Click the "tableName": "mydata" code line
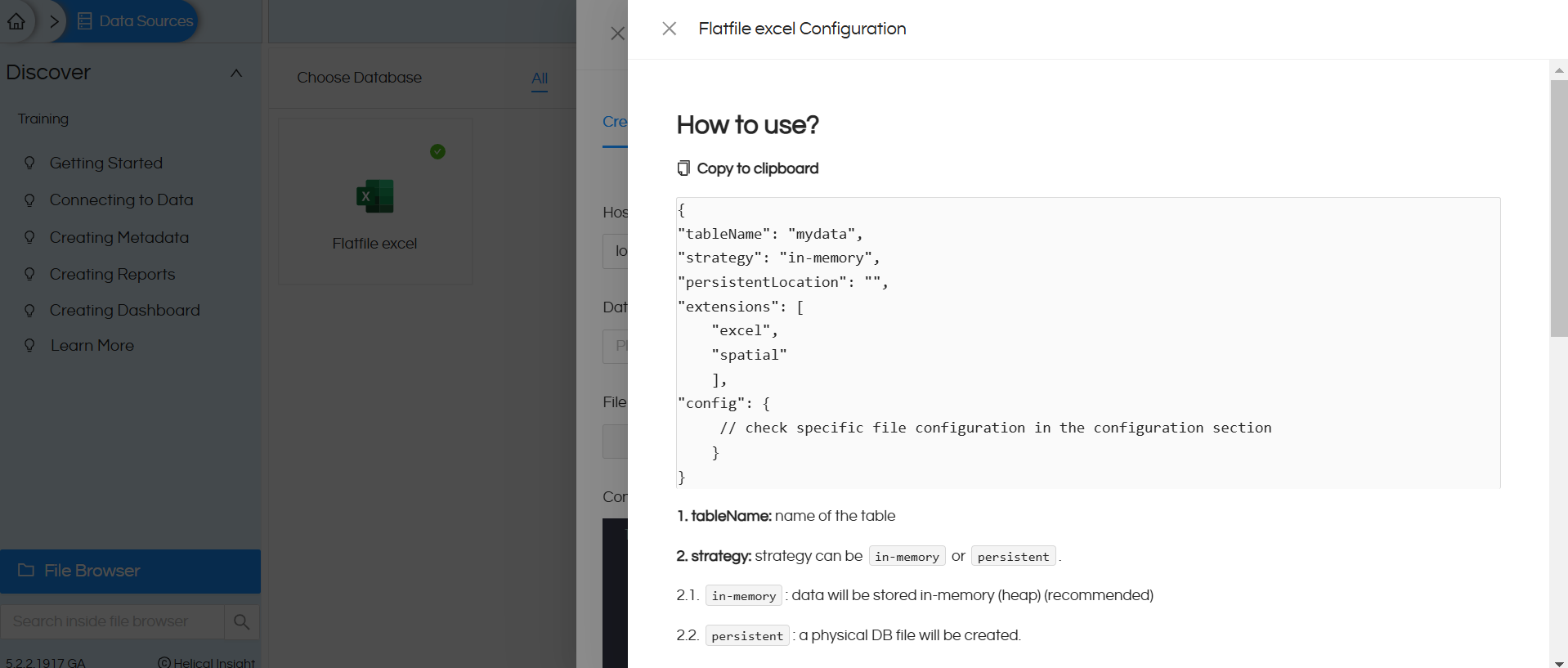Image resolution: width=1568 pixels, height=668 pixels. click(x=770, y=234)
